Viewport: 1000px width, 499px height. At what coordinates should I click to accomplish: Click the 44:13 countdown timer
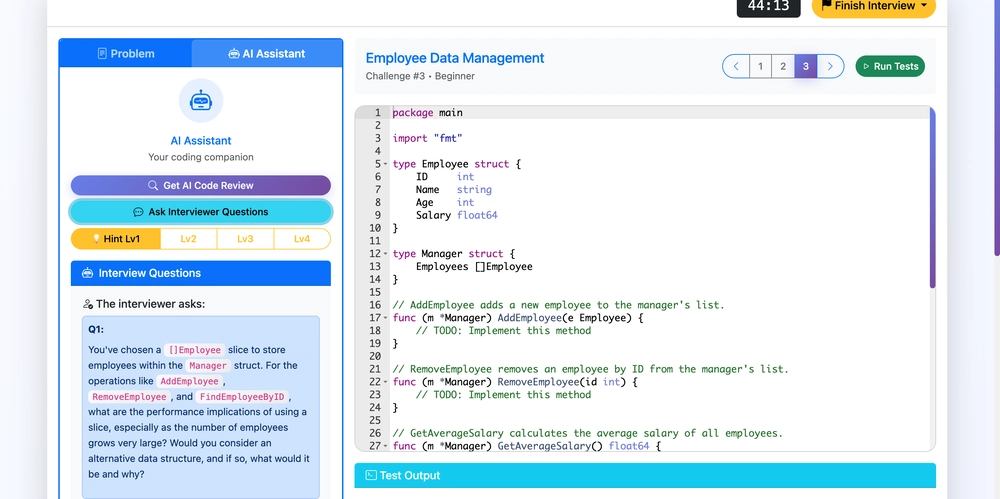click(x=768, y=6)
